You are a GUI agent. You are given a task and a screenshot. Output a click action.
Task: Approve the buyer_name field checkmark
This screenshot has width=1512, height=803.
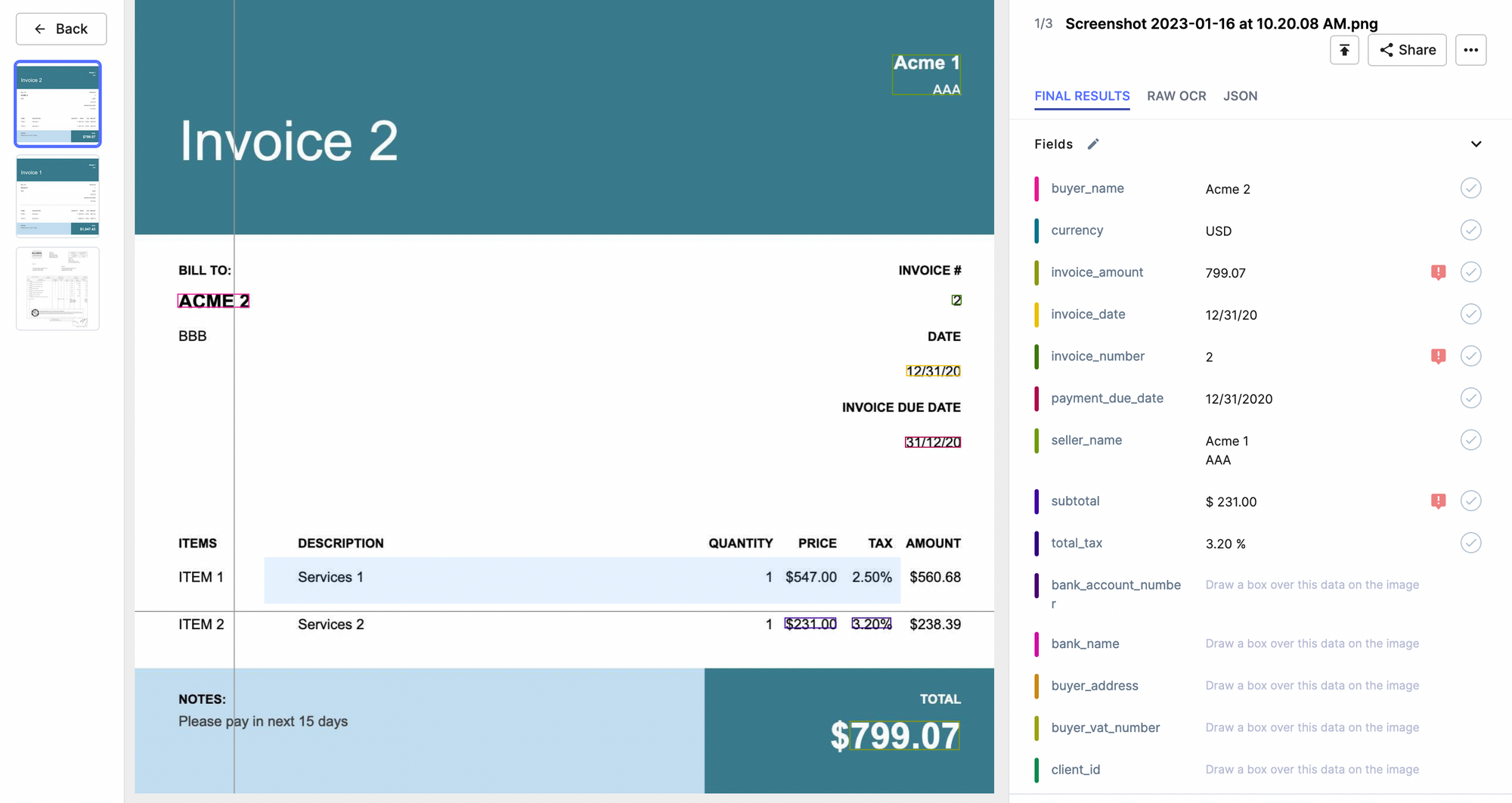(x=1470, y=188)
